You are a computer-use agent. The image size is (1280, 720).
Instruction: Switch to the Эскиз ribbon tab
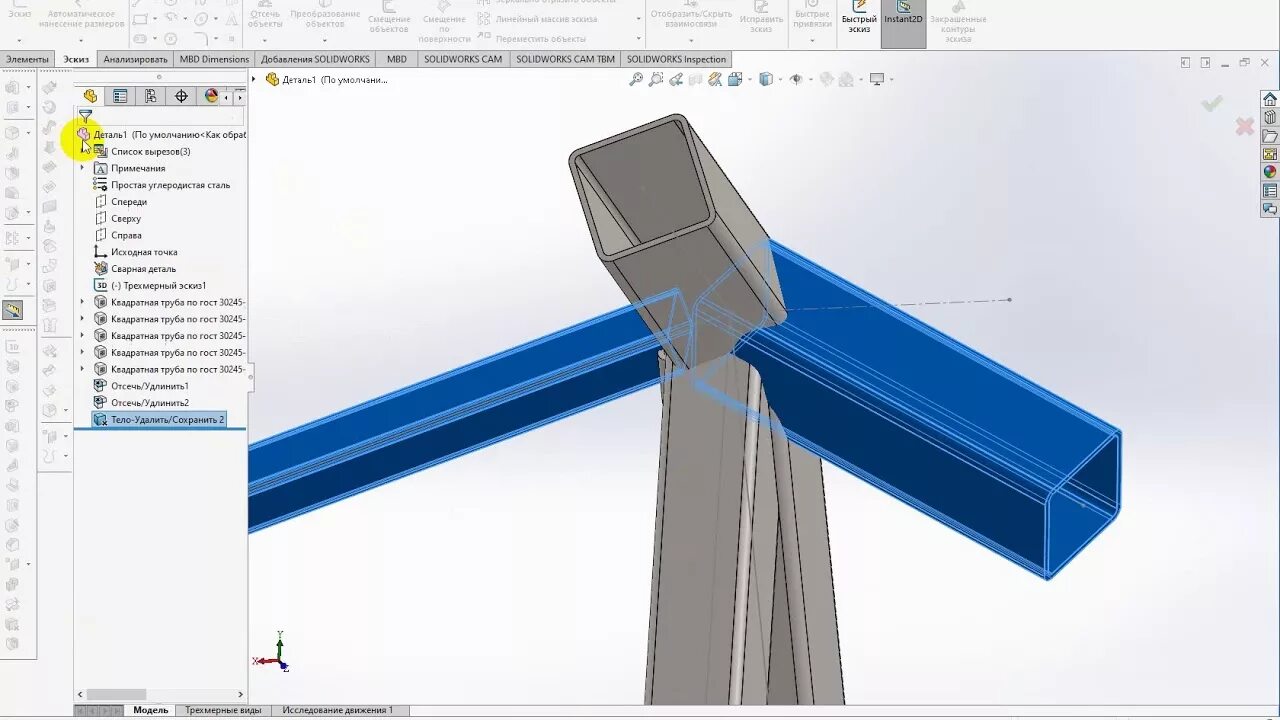click(x=77, y=59)
